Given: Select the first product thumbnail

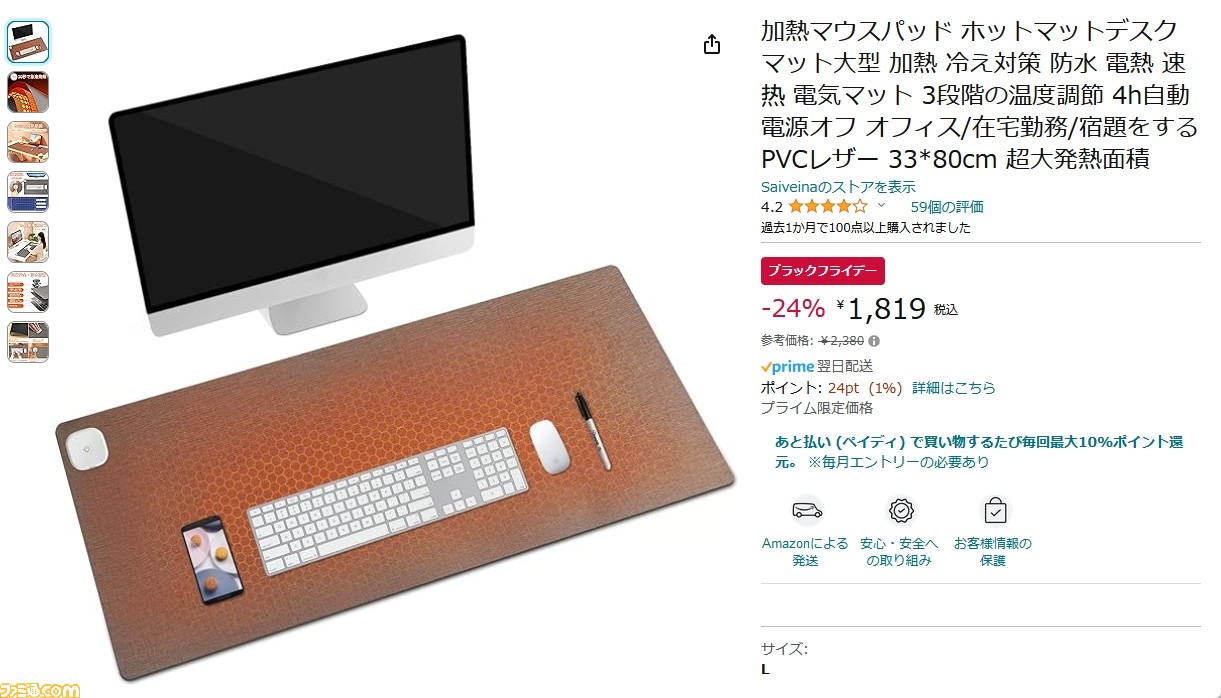Looking at the screenshot, I should point(28,41).
